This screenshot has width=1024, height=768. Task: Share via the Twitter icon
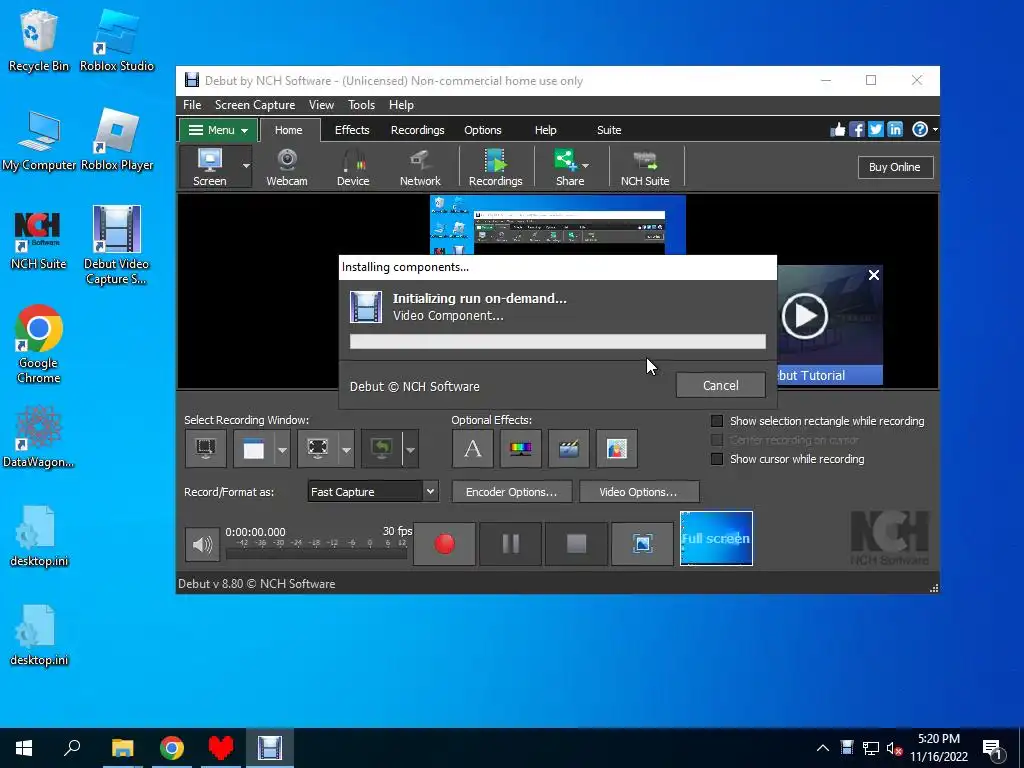[876, 129]
